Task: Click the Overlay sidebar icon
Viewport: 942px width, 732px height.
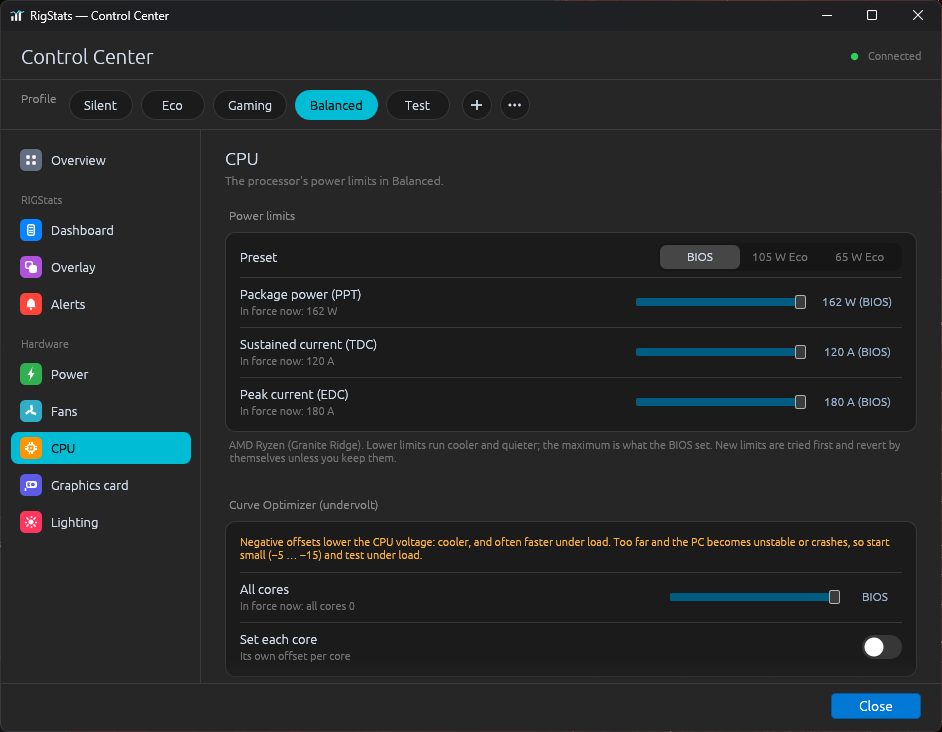Action: (31, 267)
